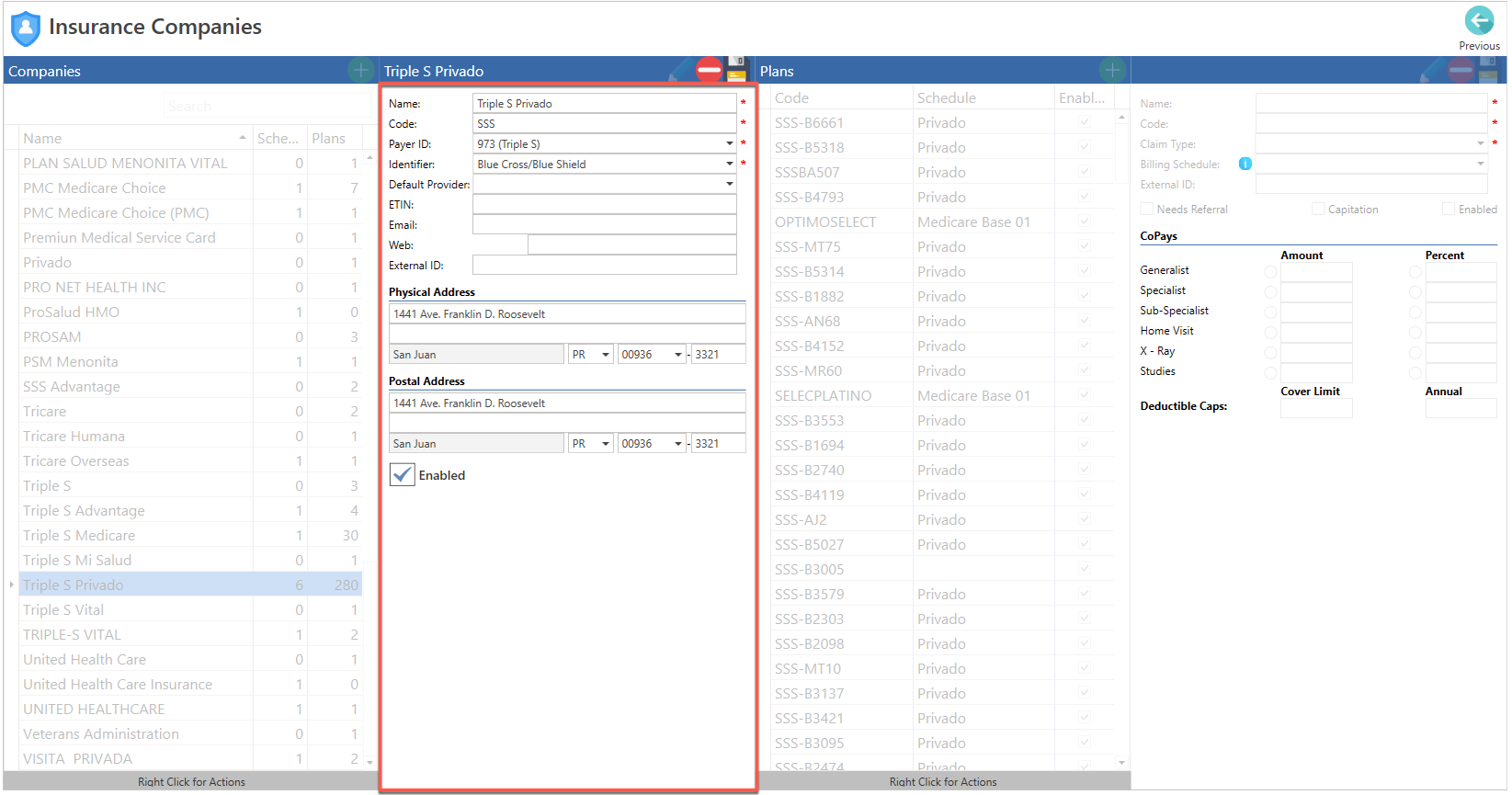The image size is (1512, 795).
Task: Select plan OPTIMOSELECT row
Action: click(942, 221)
